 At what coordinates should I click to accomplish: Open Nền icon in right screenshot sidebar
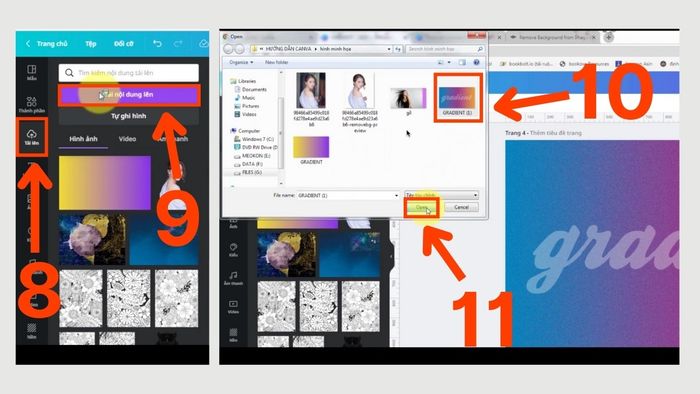click(x=233, y=335)
